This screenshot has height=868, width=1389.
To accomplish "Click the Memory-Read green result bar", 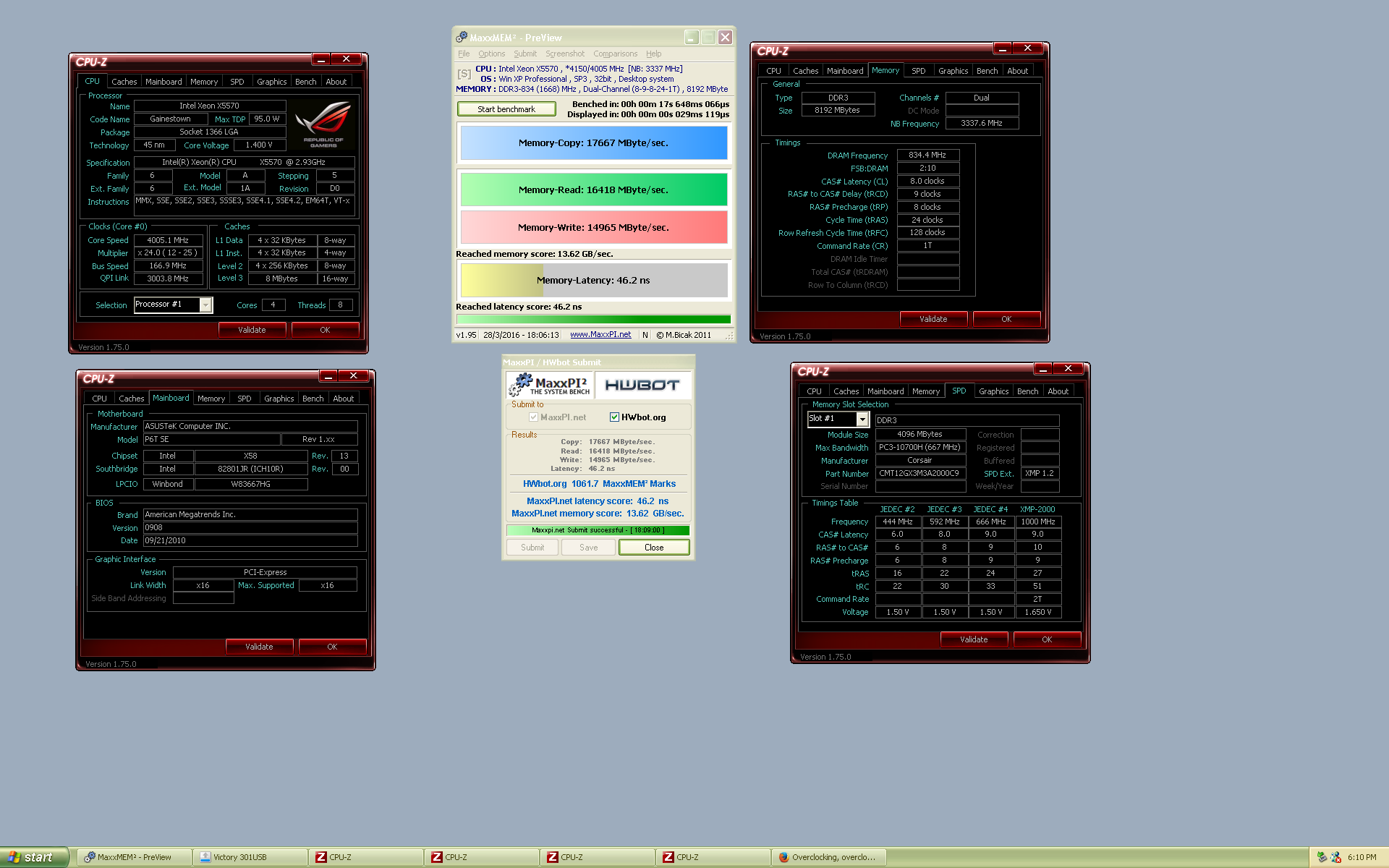I will 594,190.
